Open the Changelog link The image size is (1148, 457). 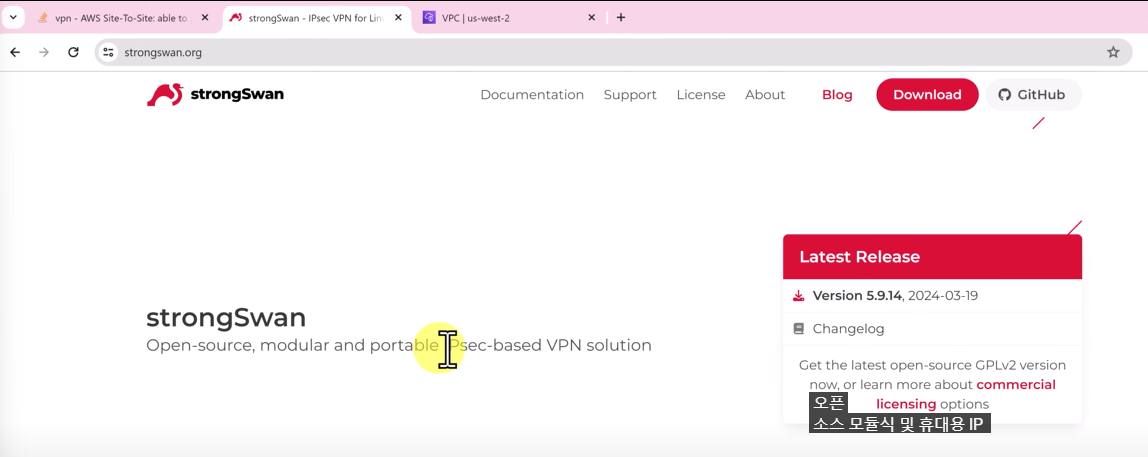pos(848,329)
